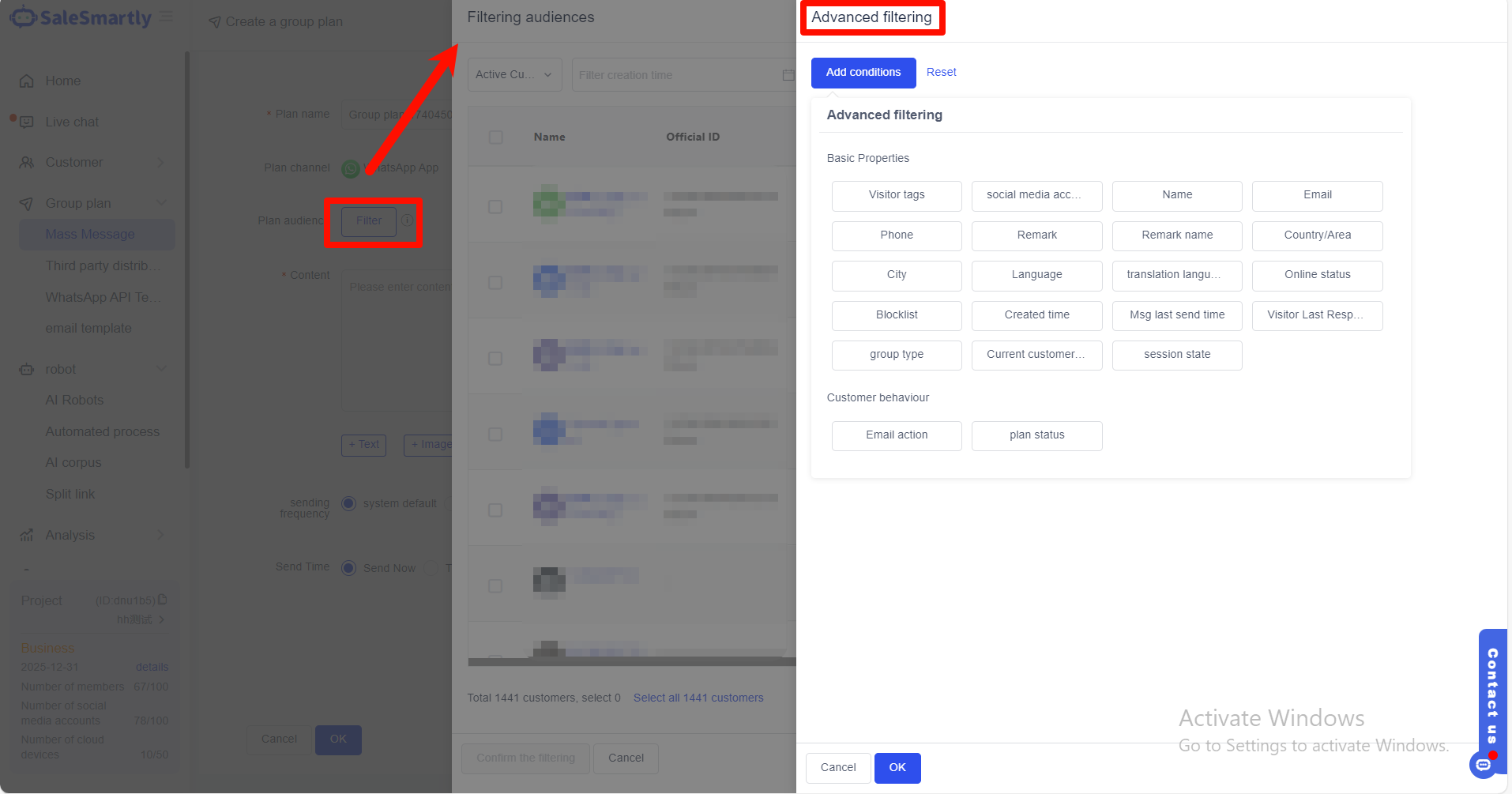Check the first customer row checkbox
The height and width of the screenshot is (794, 1512).
tap(495, 207)
